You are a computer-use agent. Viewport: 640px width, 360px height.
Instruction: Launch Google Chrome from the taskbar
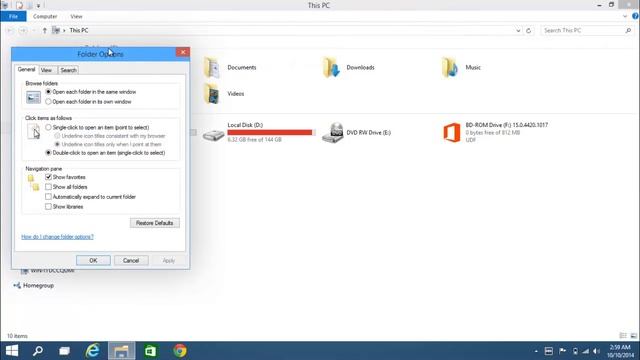tap(180, 351)
